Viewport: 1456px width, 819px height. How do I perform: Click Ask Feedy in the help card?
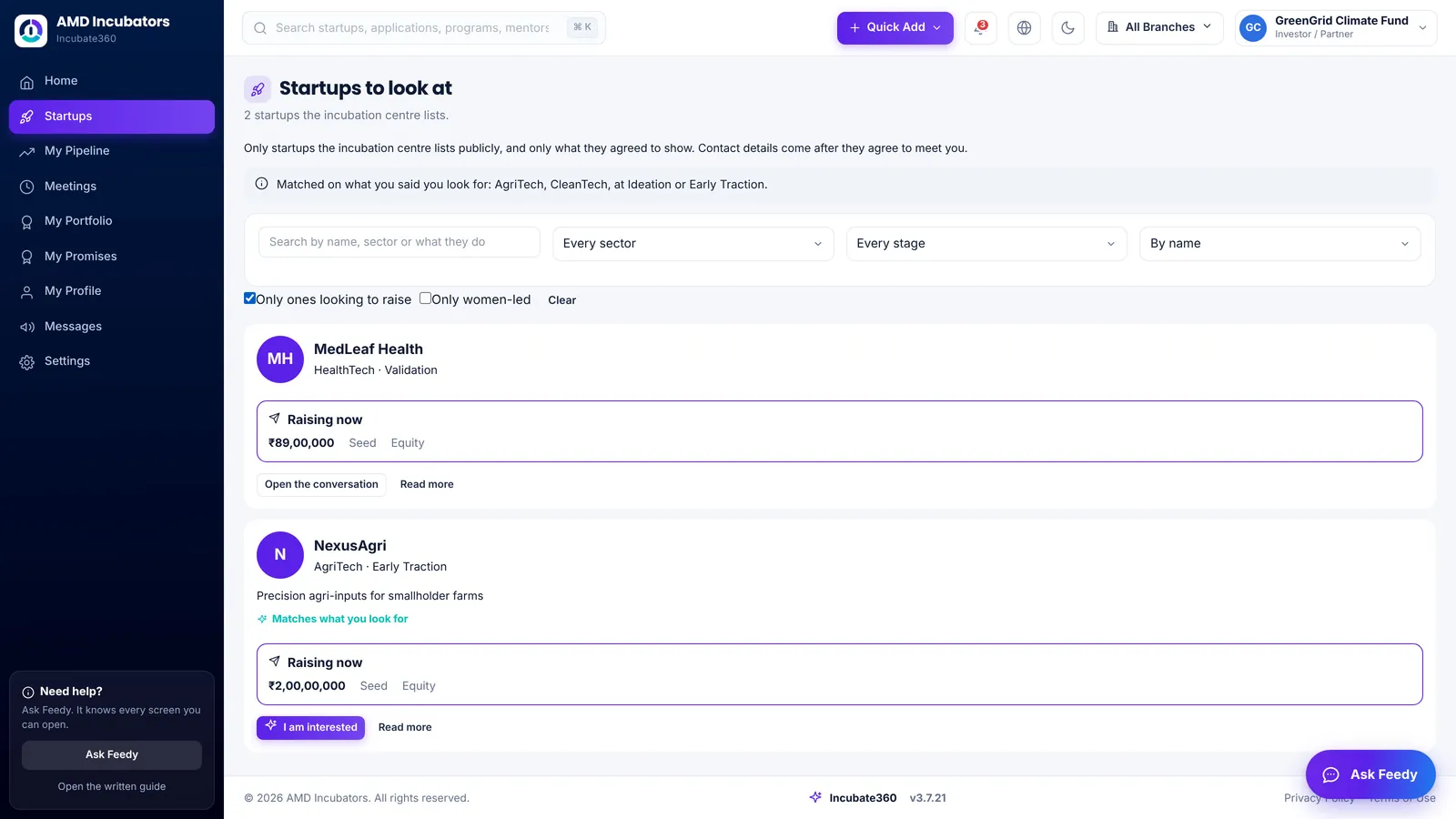point(112,754)
